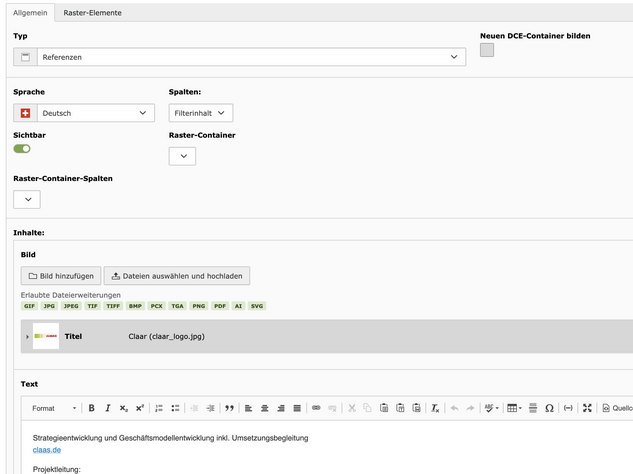
Task: Justify the text
Action: coord(297,408)
